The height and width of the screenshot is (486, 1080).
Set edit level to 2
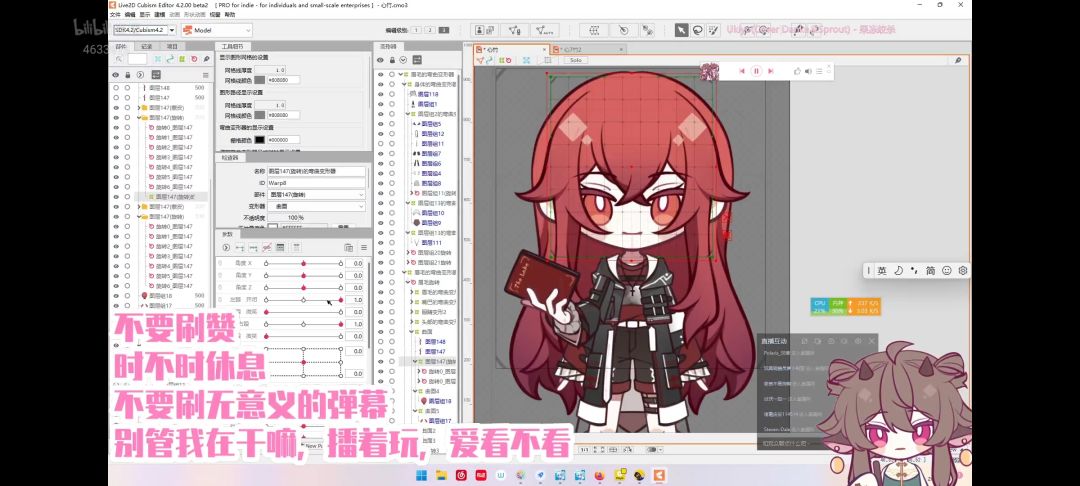click(430, 30)
